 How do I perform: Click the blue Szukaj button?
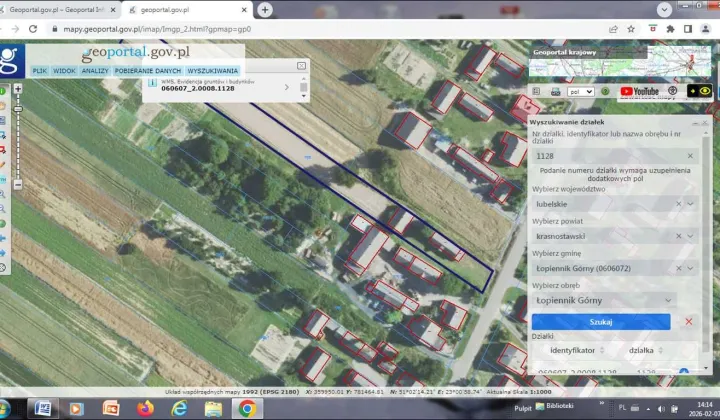tap(601, 321)
